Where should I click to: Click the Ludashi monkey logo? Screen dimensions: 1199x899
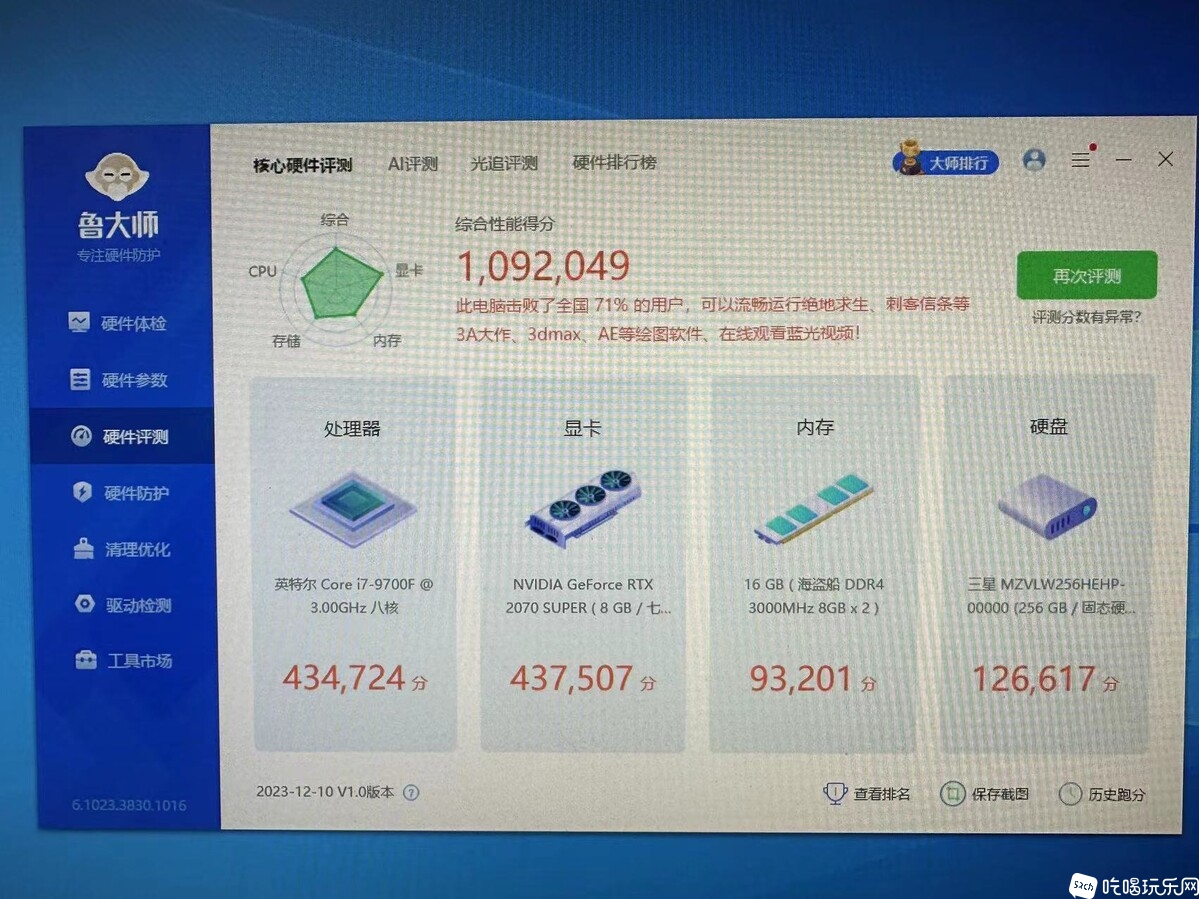(x=117, y=175)
